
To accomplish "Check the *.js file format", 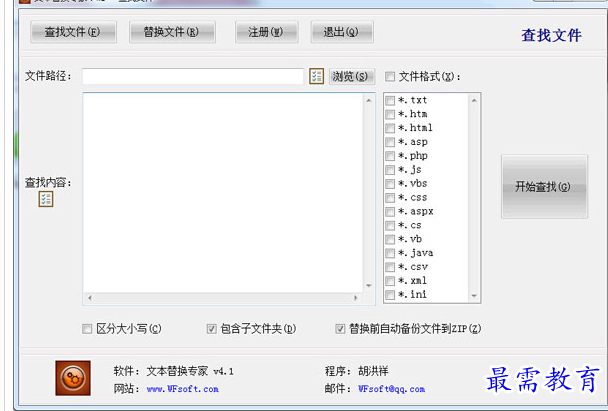I will click(390, 170).
